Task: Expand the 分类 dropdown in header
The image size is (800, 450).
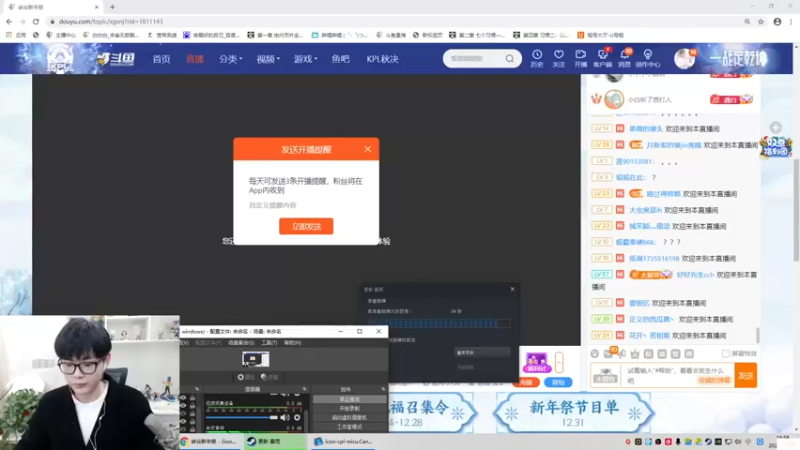Action: [230, 59]
